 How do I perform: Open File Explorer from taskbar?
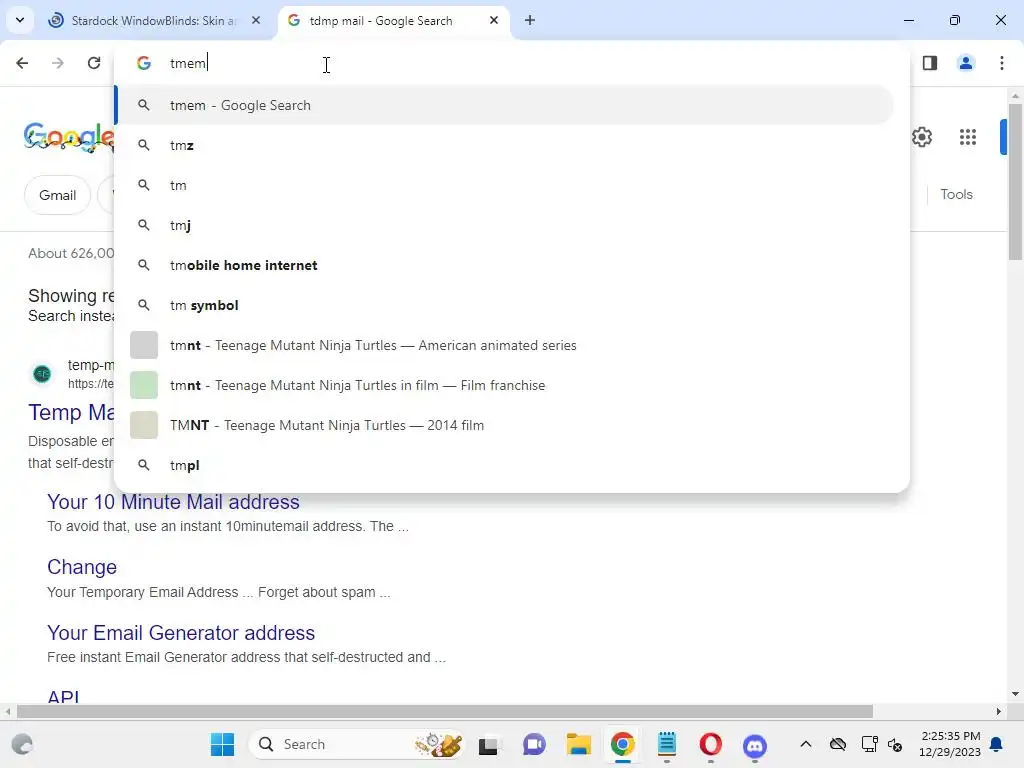(x=579, y=744)
